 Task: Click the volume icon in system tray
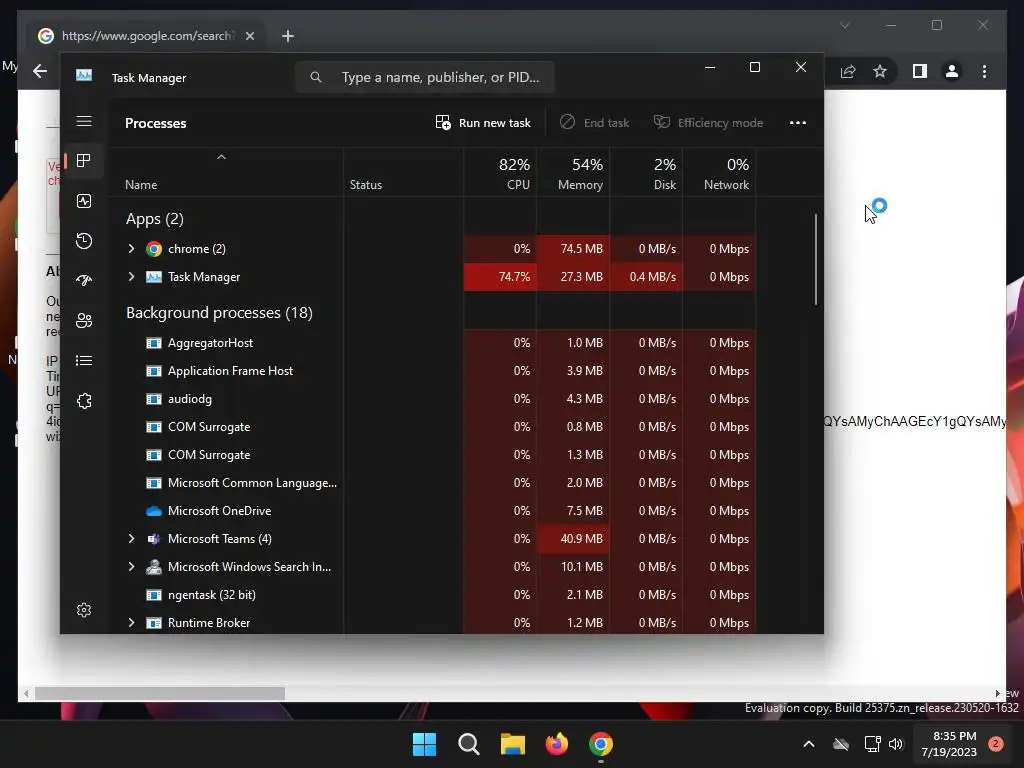click(x=896, y=744)
